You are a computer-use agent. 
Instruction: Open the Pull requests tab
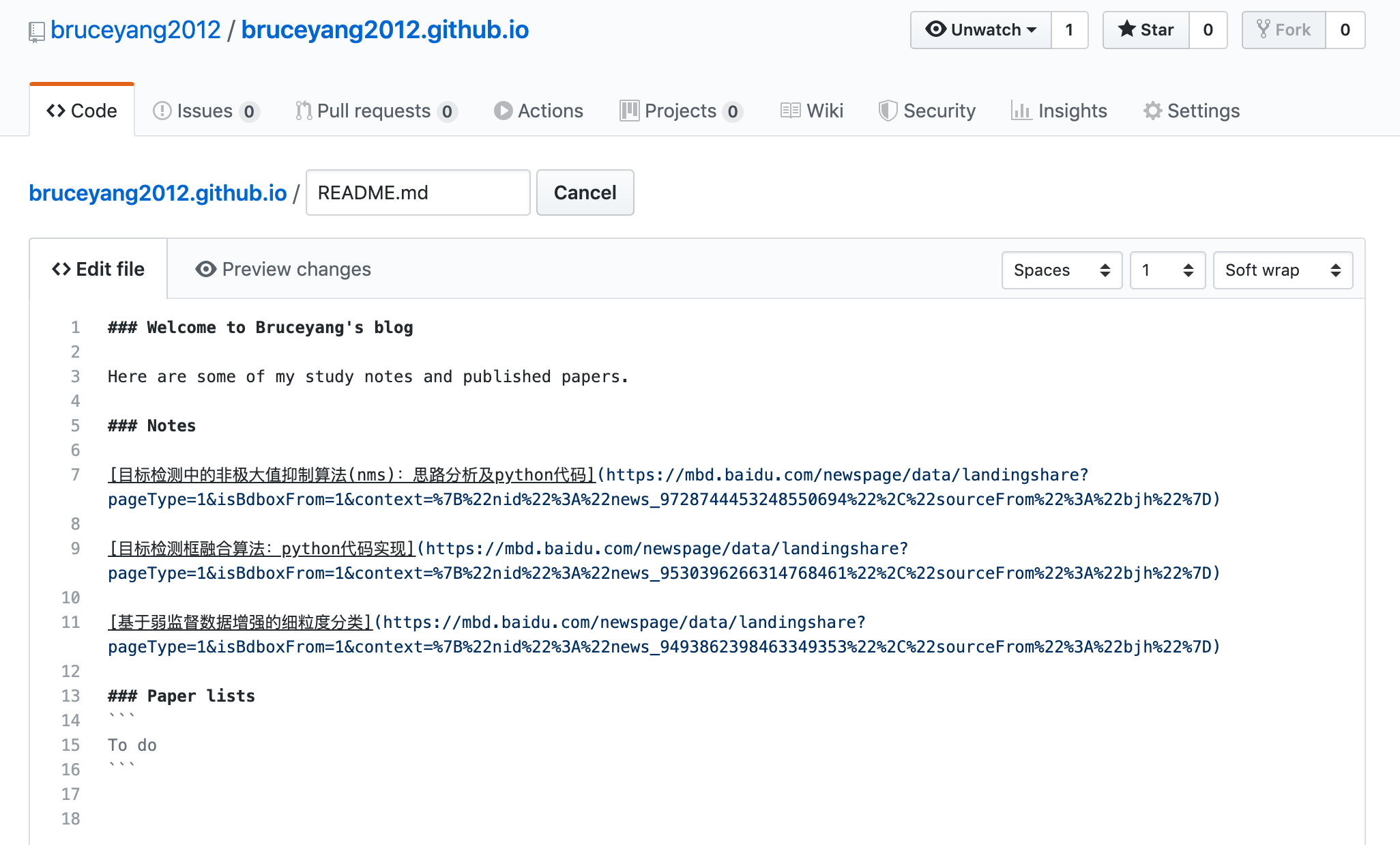[376, 111]
